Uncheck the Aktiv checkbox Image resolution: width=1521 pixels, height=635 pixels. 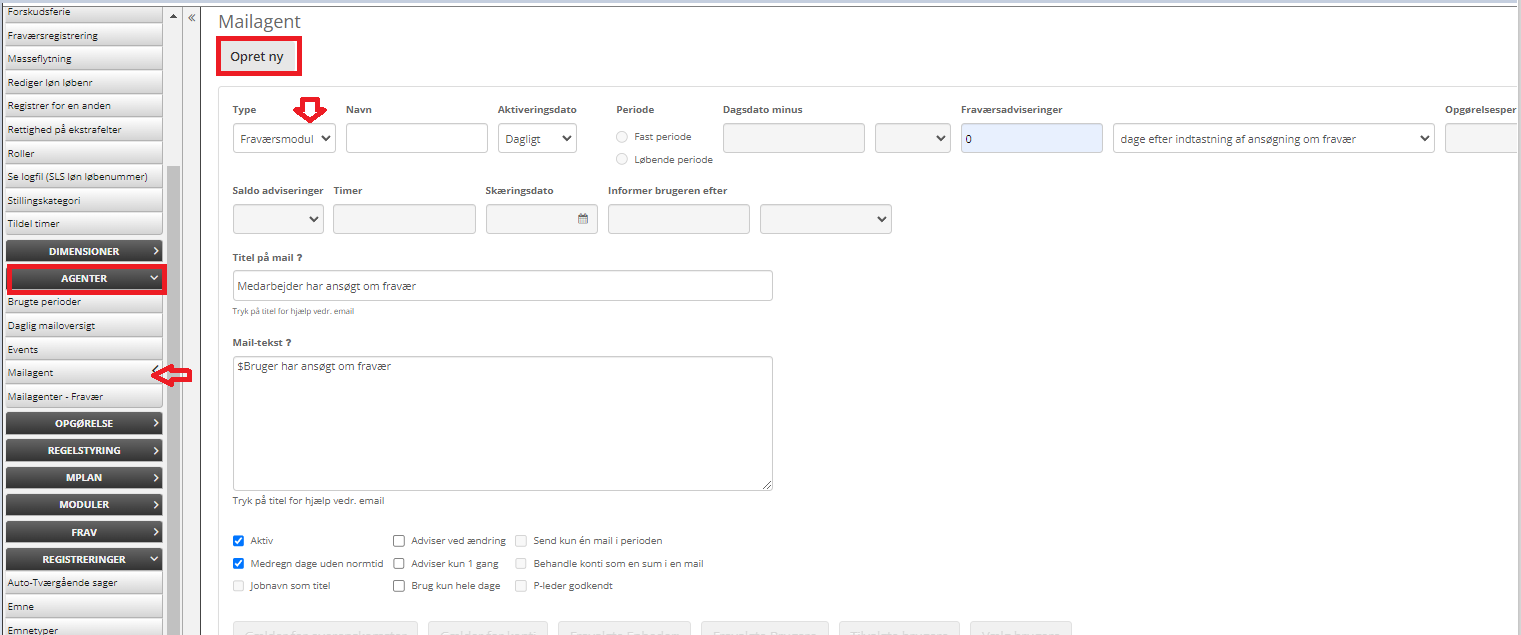[238, 541]
